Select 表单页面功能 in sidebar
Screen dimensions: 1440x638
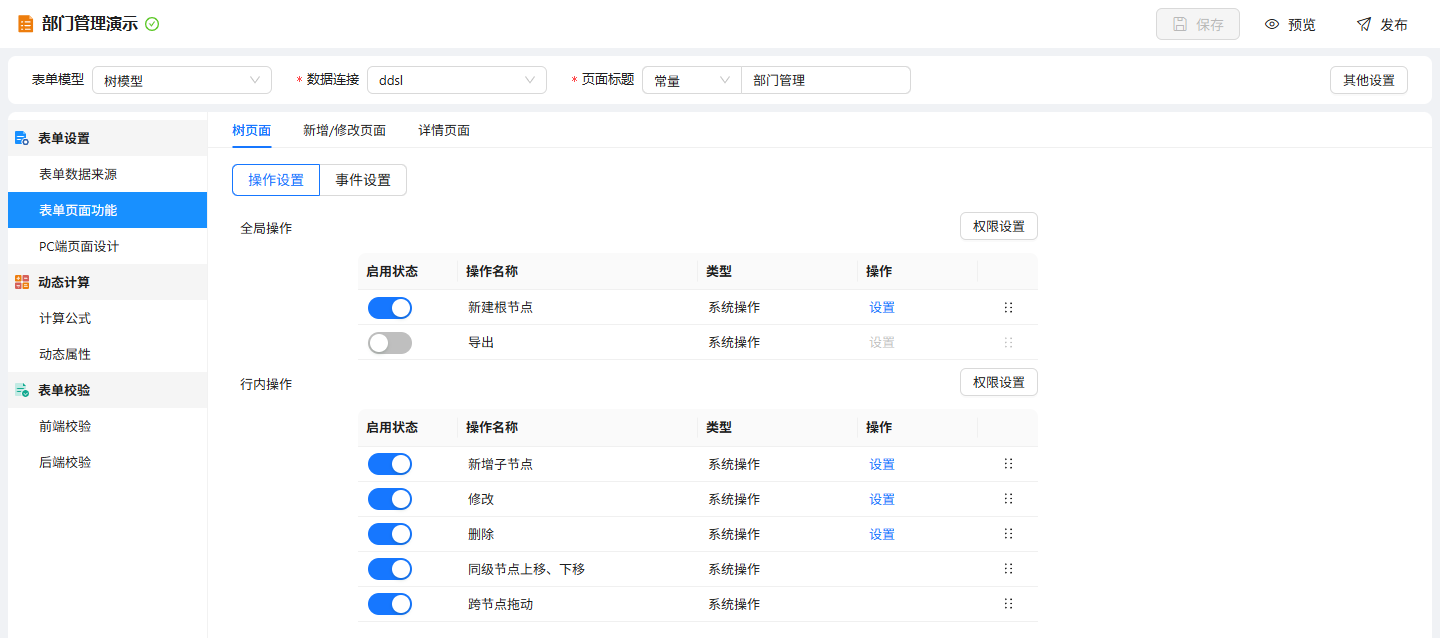tap(108, 210)
